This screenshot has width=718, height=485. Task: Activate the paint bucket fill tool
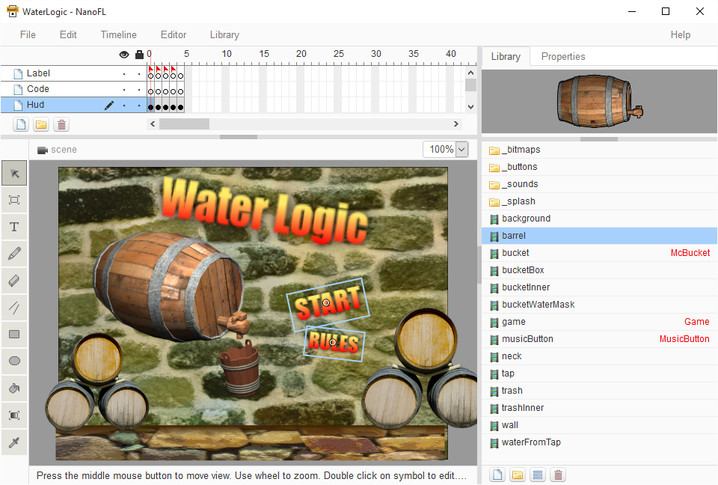click(x=14, y=388)
